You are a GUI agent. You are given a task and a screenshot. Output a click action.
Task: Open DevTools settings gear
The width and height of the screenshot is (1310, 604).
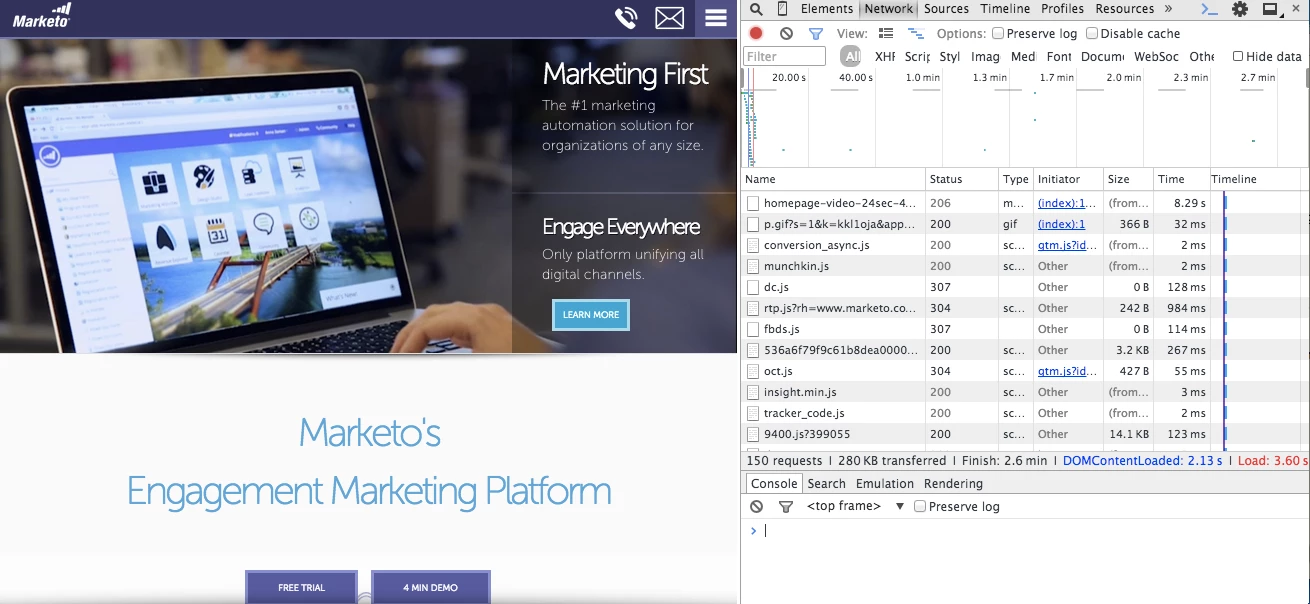[x=1240, y=9]
